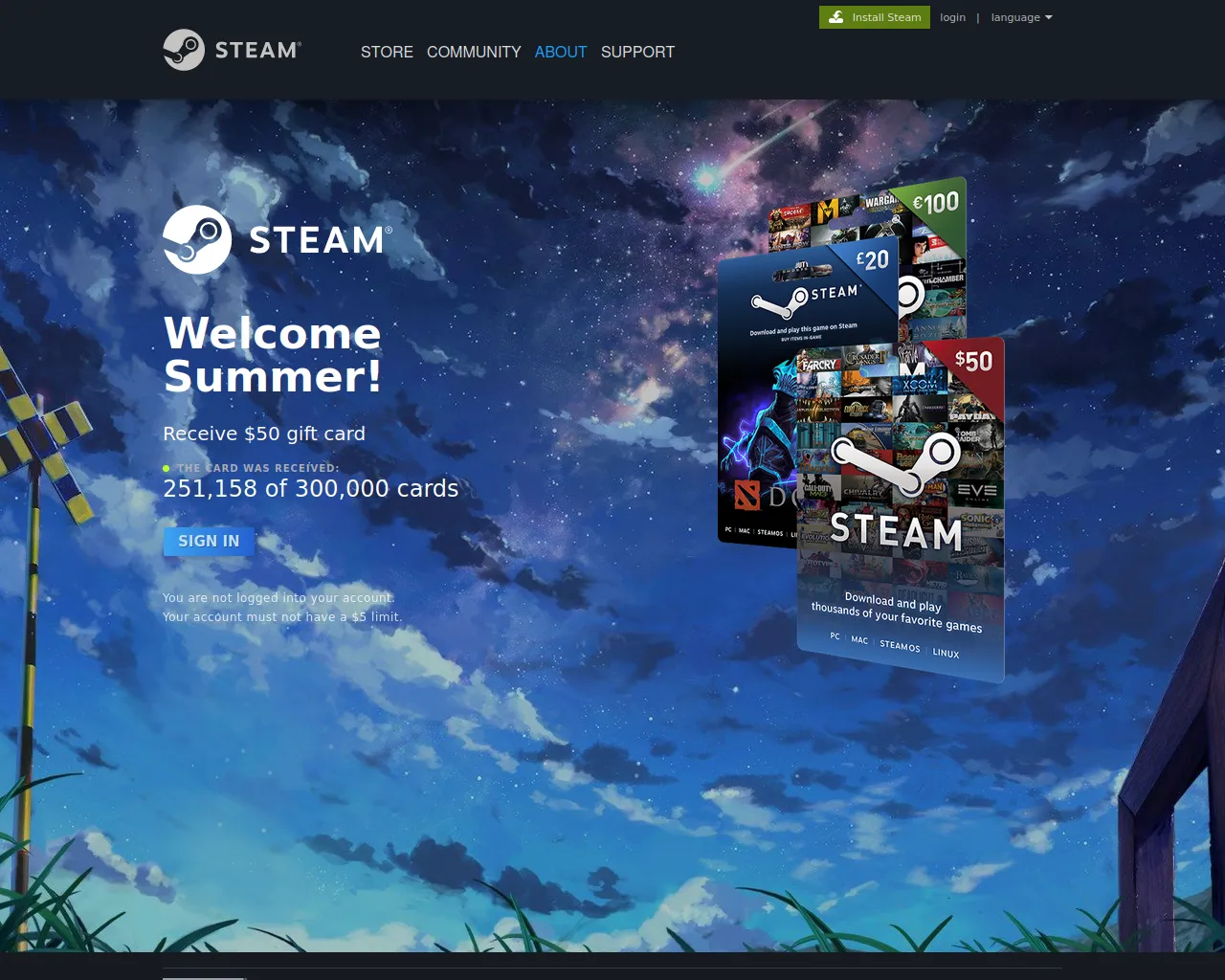Image resolution: width=1225 pixels, height=980 pixels.
Task: Click the login link
Action: click(952, 17)
